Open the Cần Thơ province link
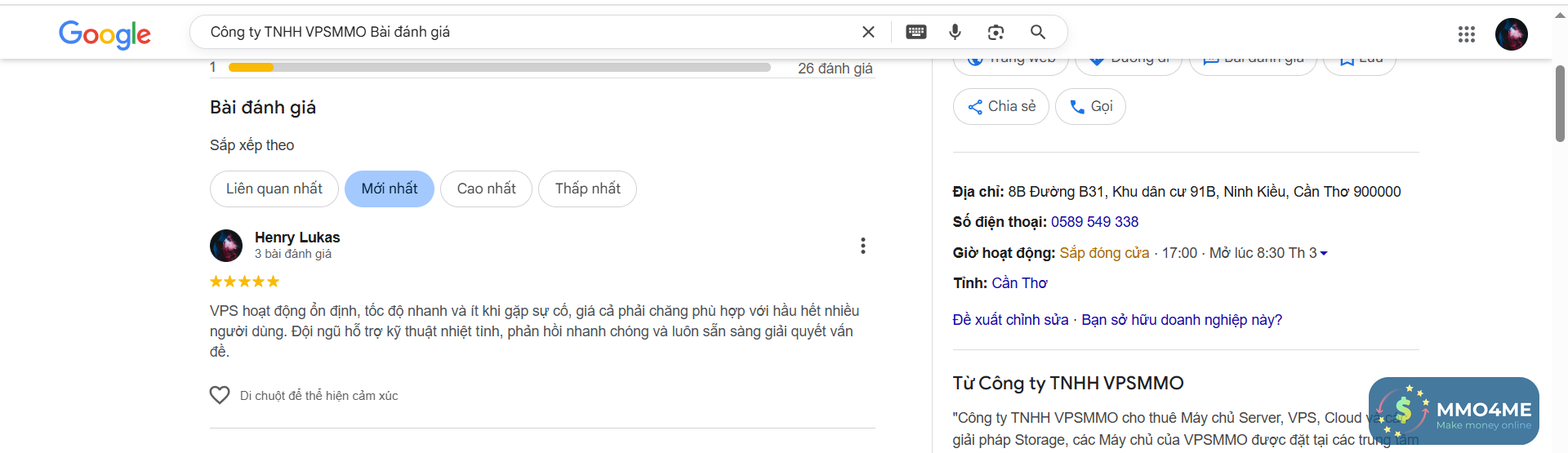 pyautogui.click(x=1019, y=283)
